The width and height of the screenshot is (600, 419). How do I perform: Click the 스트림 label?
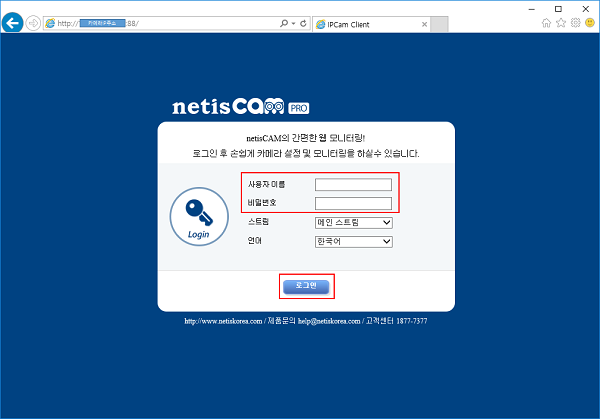coord(258,222)
